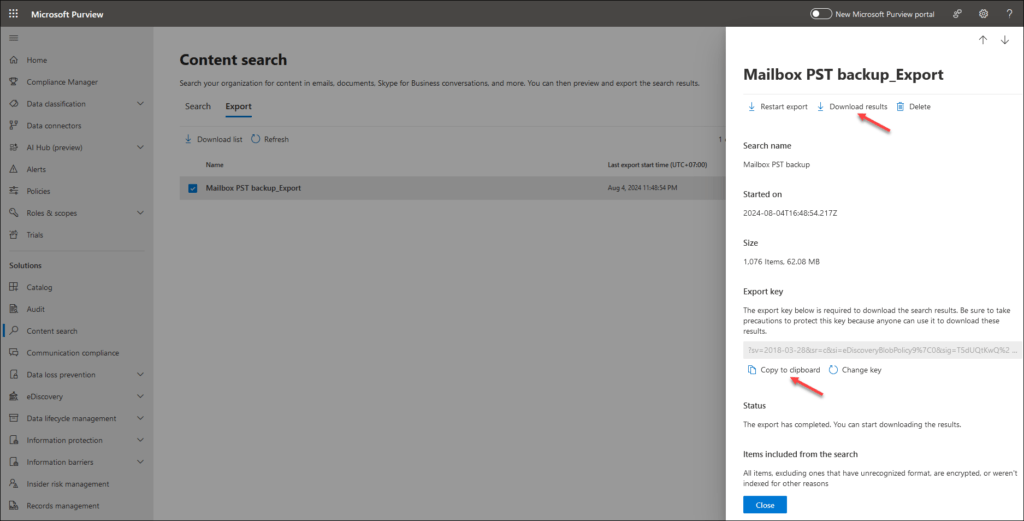Click the Content search magnifier icon
This screenshot has width=1024, height=521.
click(x=14, y=331)
